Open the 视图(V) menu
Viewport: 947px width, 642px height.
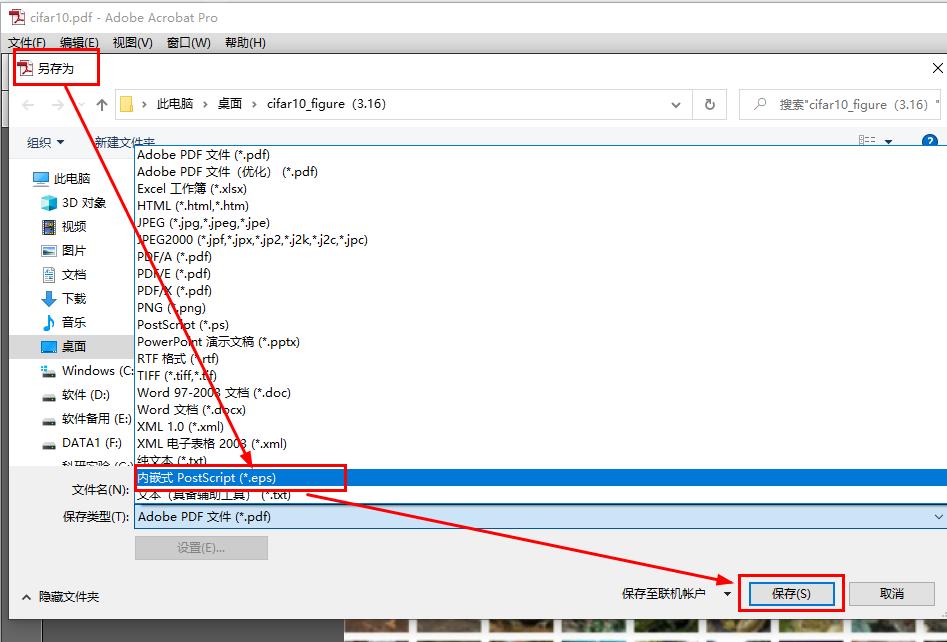pyautogui.click(x=130, y=43)
